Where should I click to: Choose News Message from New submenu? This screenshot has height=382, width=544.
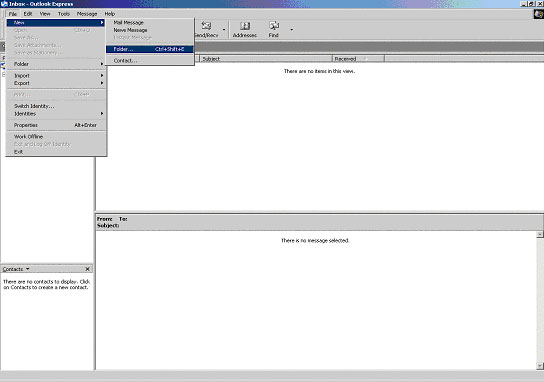point(150,30)
